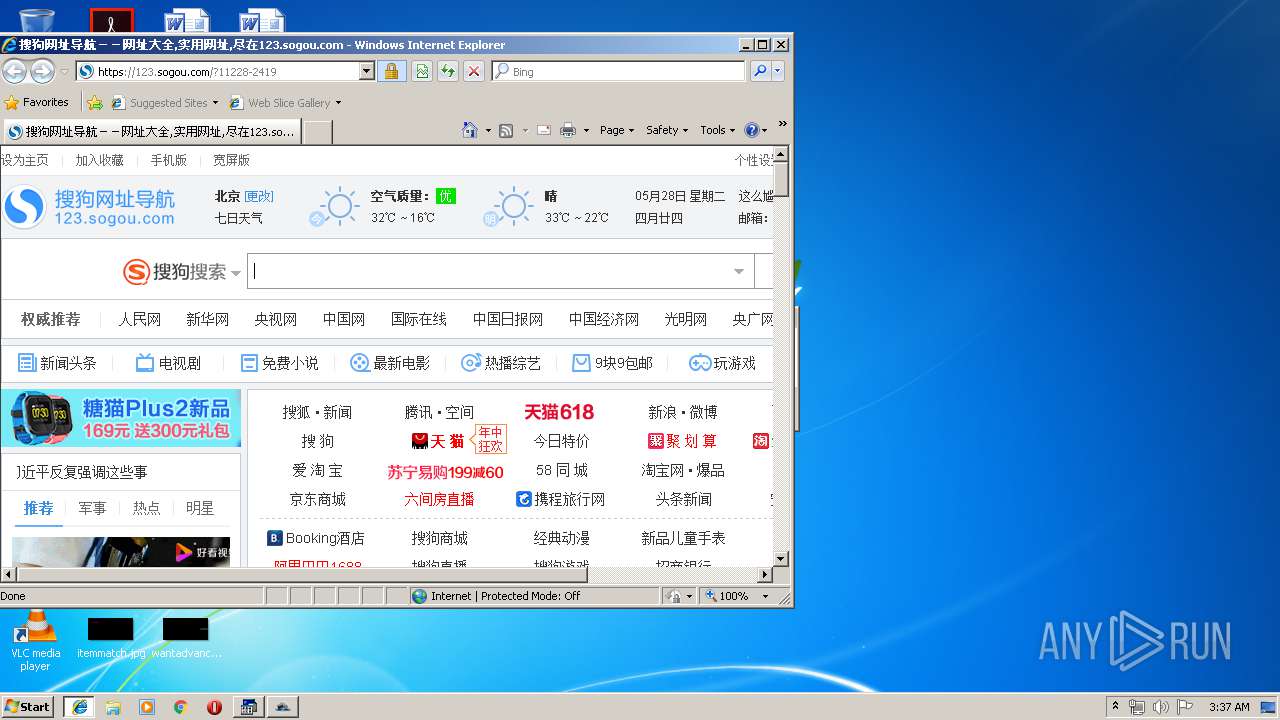Launch Internet Explorer from the taskbar

point(79,707)
